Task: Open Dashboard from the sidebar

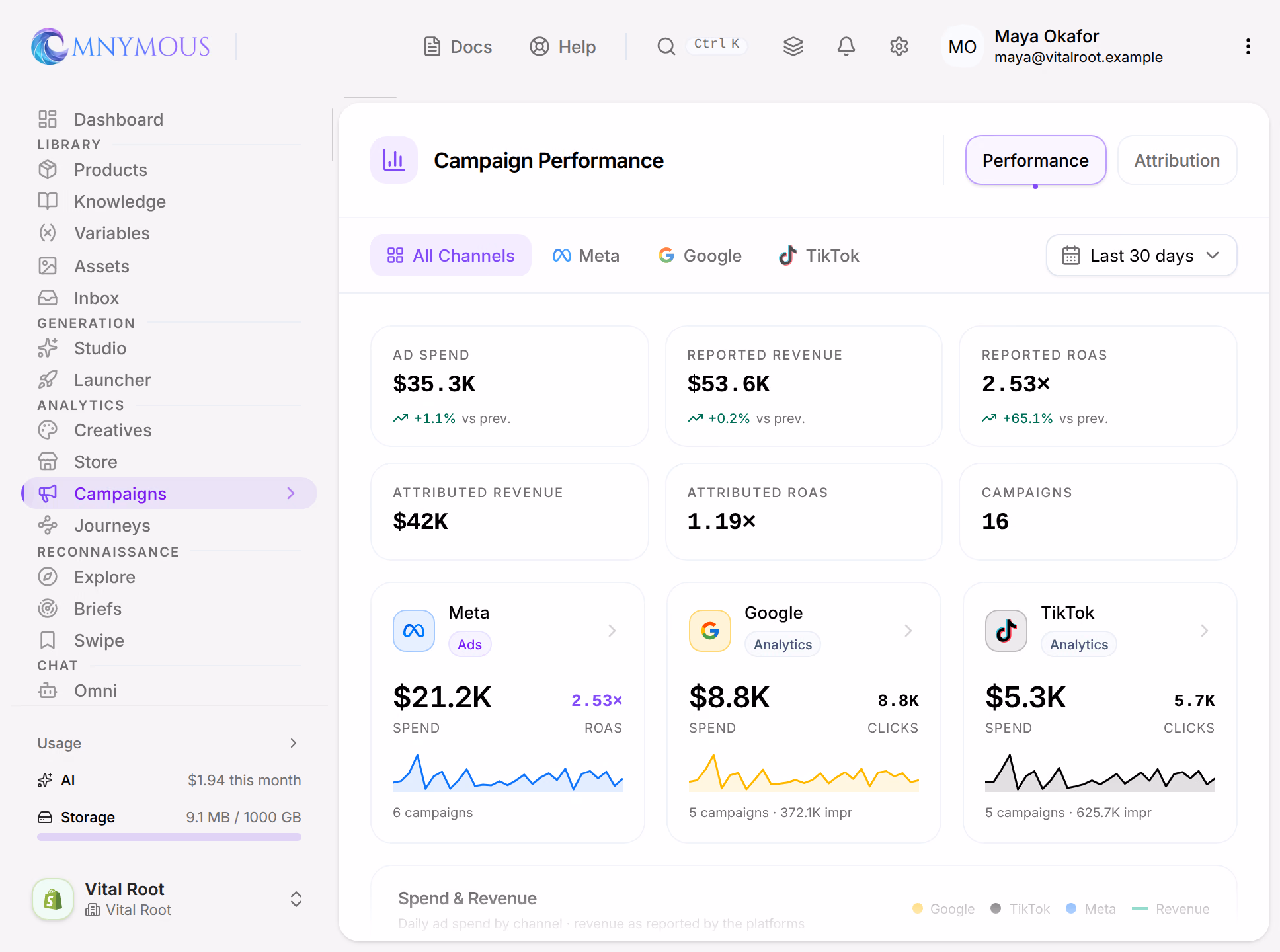Action: [x=169, y=119]
